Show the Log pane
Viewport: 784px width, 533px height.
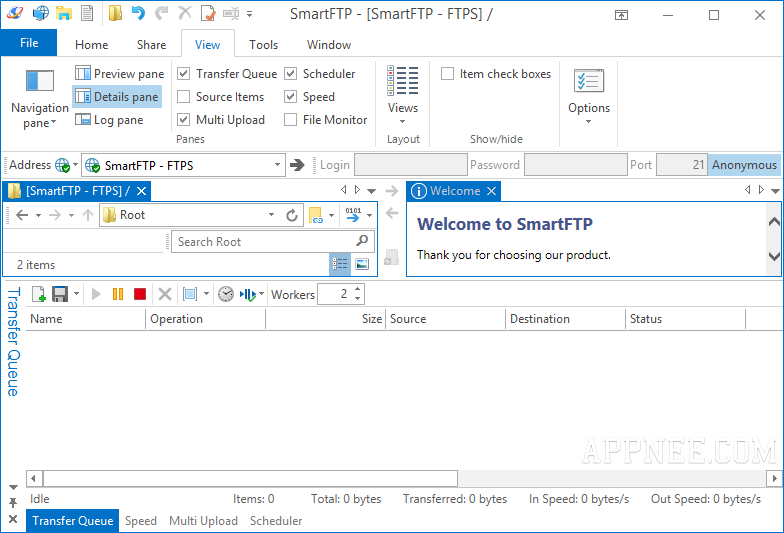tap(109, 120)
